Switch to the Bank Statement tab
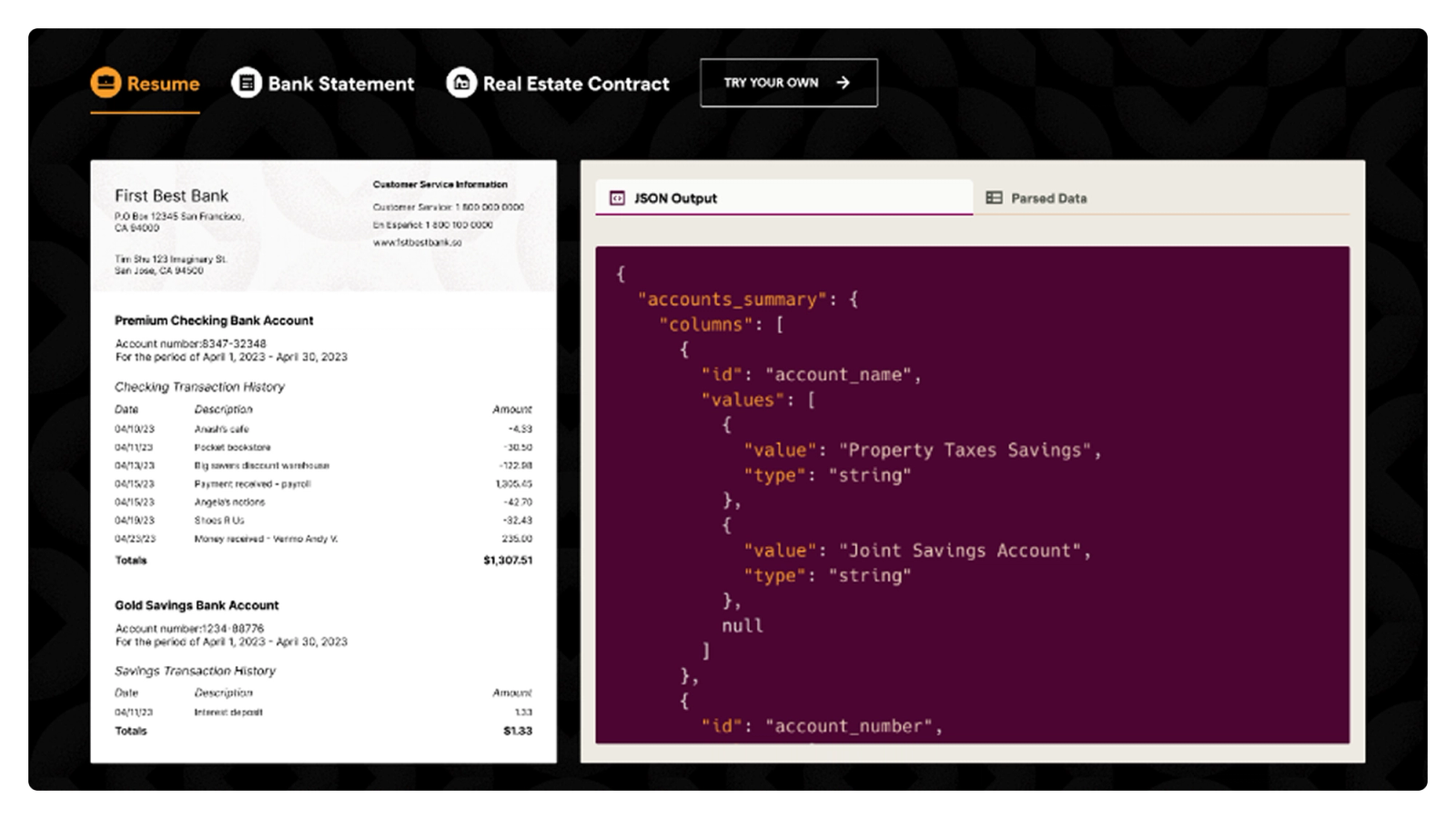Viewport: 1456px width, 819px height. pyautogui.click(x=322, y=84)
